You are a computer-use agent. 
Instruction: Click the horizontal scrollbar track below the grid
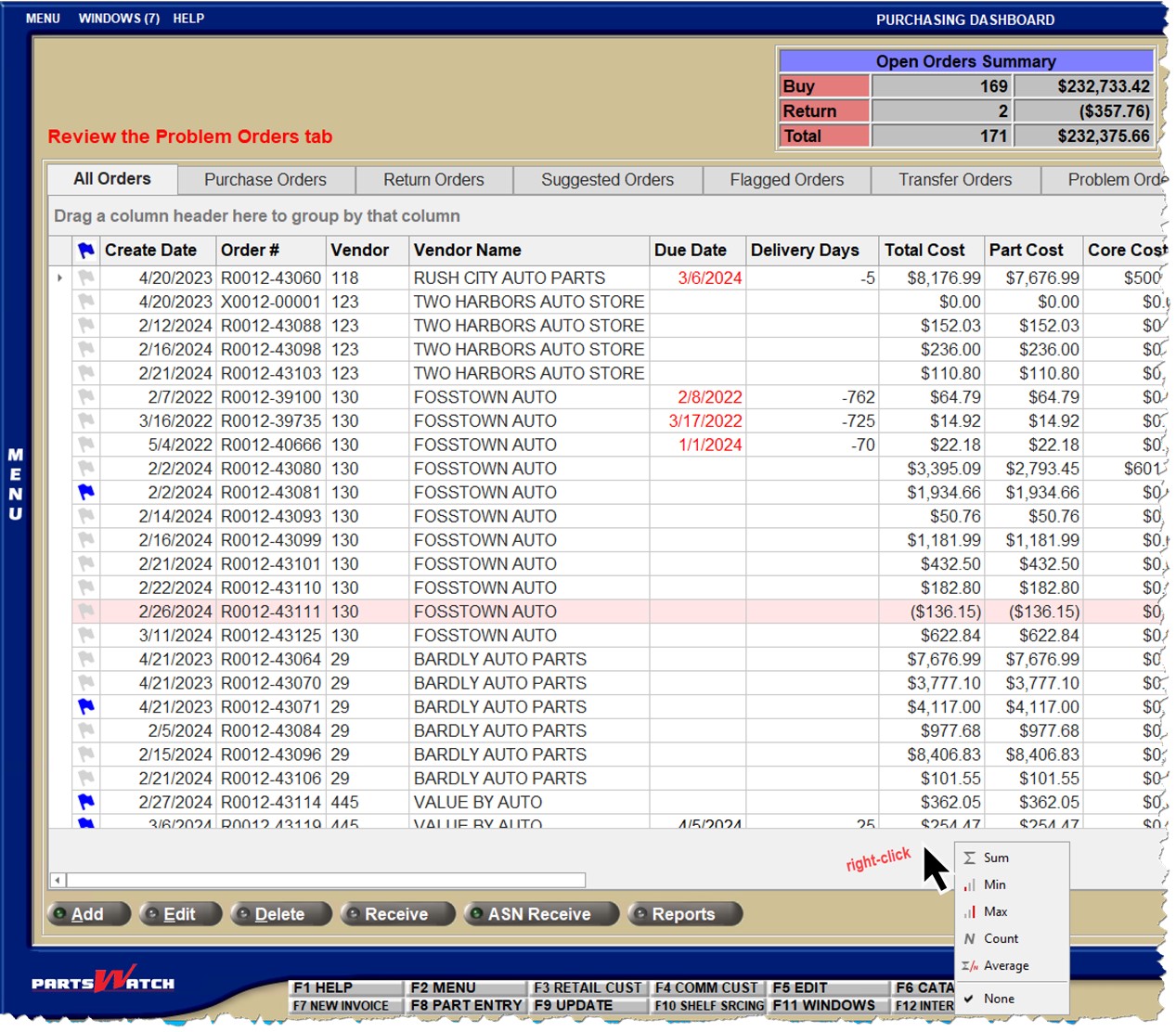pyautogui.click(x=325, y=880)
